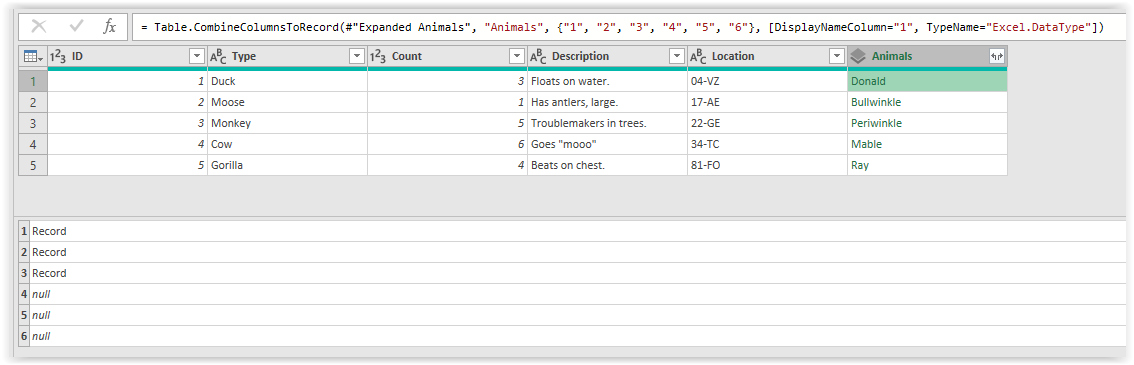Click the Duck cell in Type

(x=287, y=82)
